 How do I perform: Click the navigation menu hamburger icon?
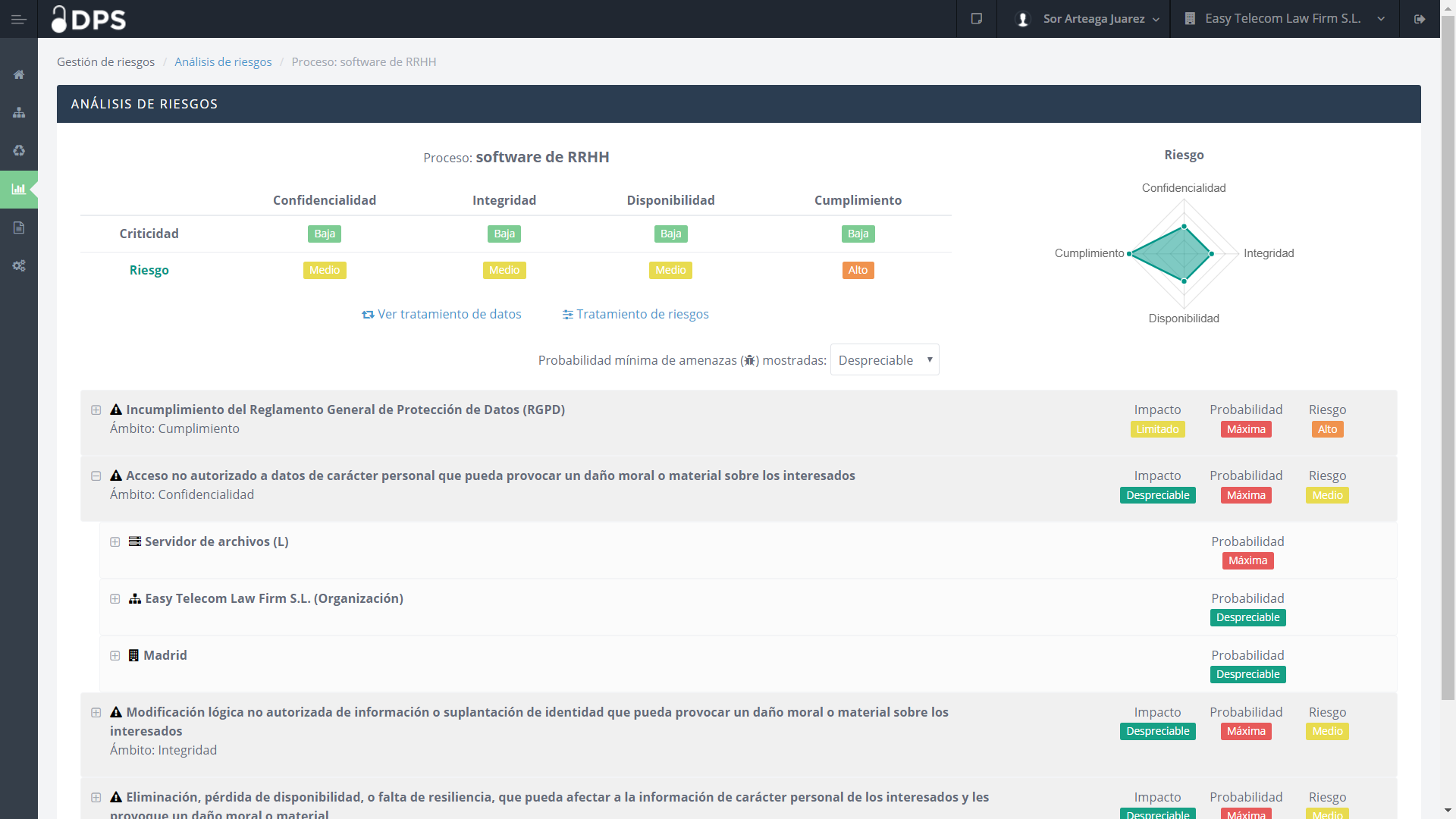[x=18, y=18]
